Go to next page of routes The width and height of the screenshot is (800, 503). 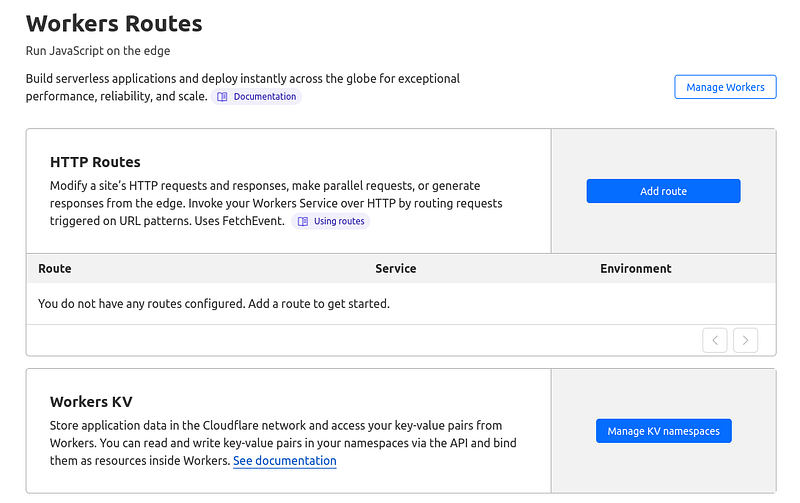click(745, 340)
